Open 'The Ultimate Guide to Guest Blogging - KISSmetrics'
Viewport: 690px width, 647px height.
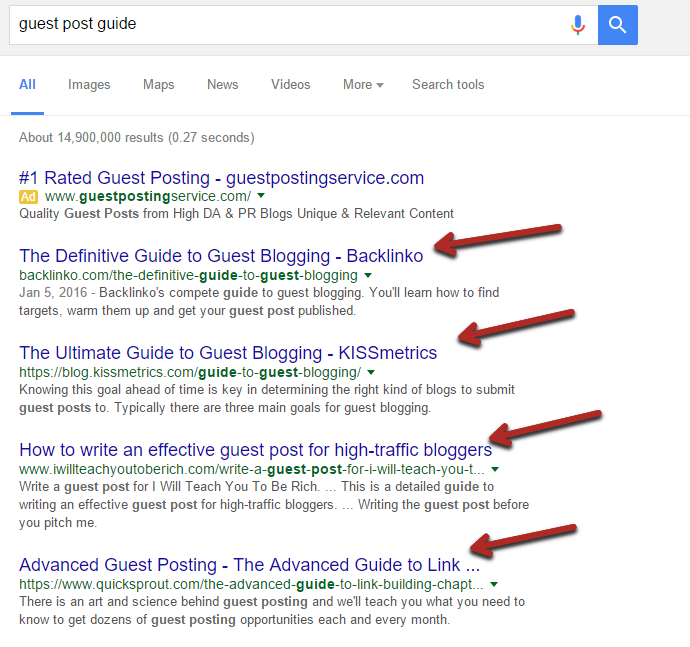(228, 353)
